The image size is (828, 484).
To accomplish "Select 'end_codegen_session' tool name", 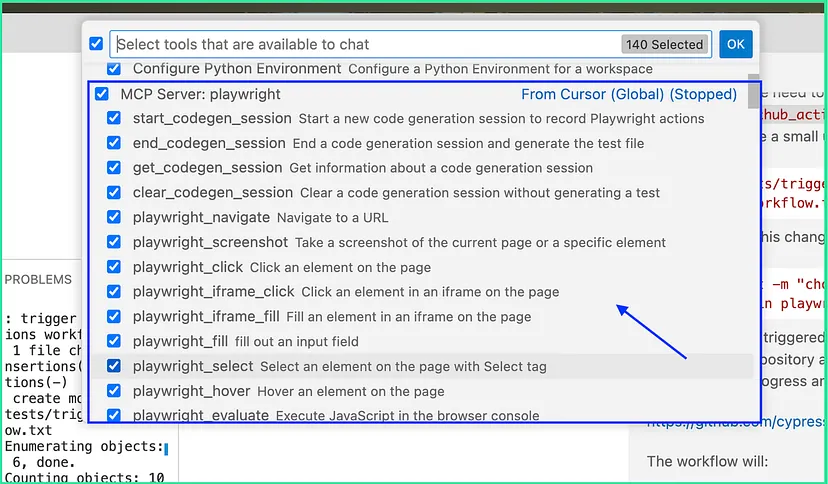I will pos(209,143).
